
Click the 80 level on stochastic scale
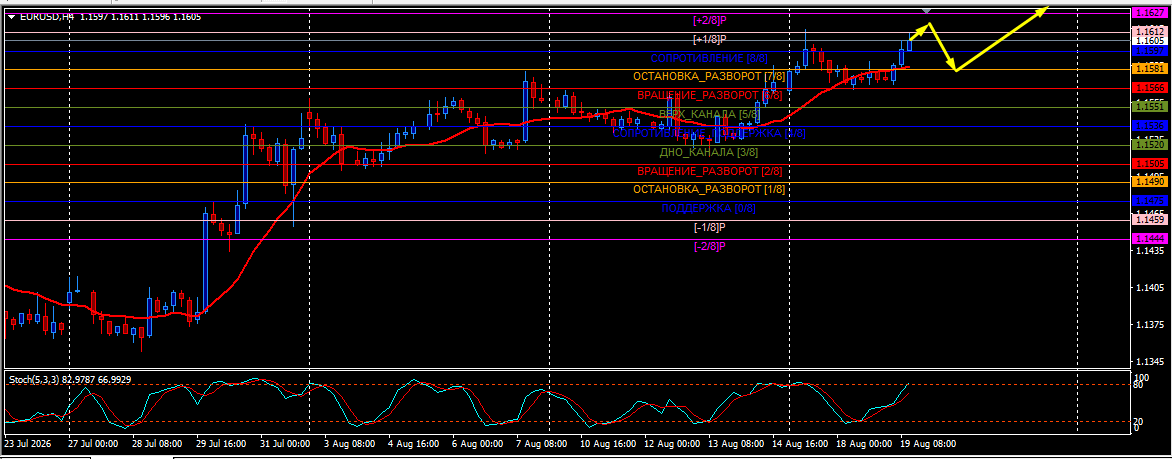[x=1138, y=385]
